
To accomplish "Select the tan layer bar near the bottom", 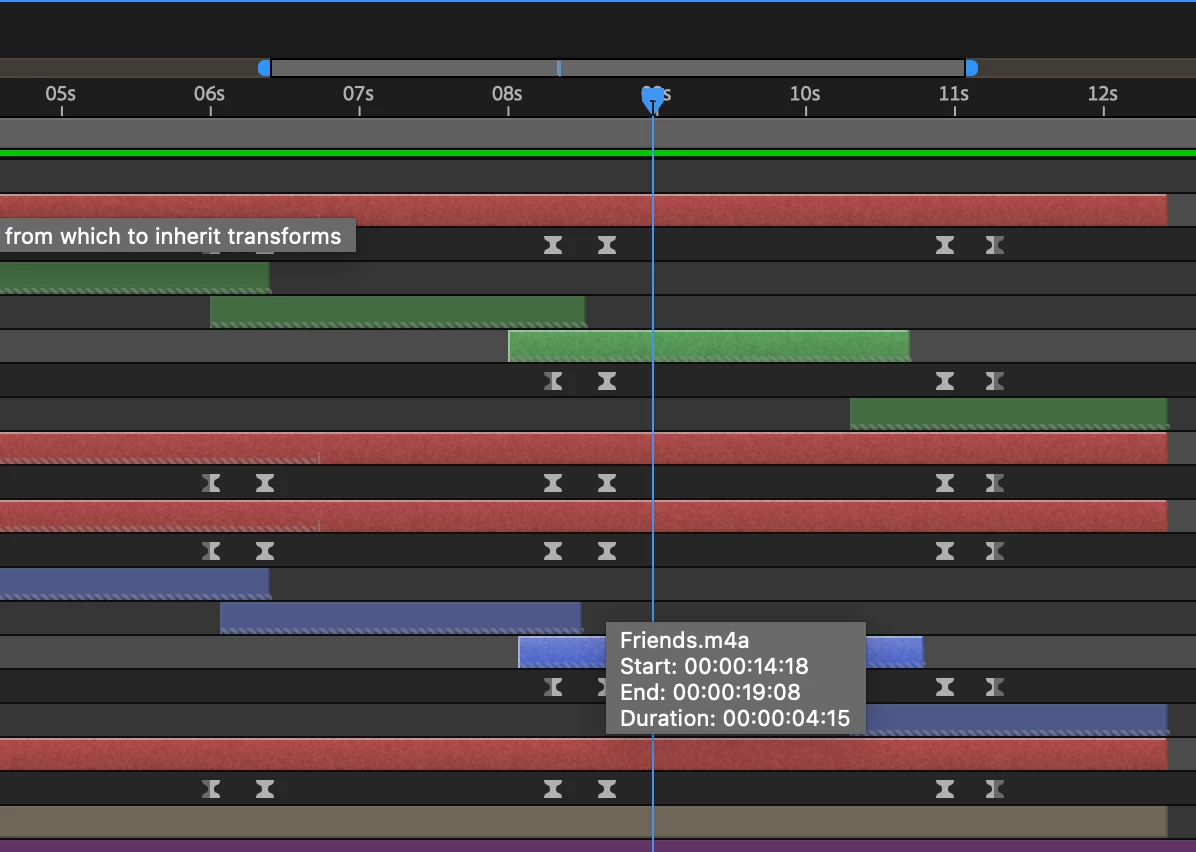I will (584, 821).
